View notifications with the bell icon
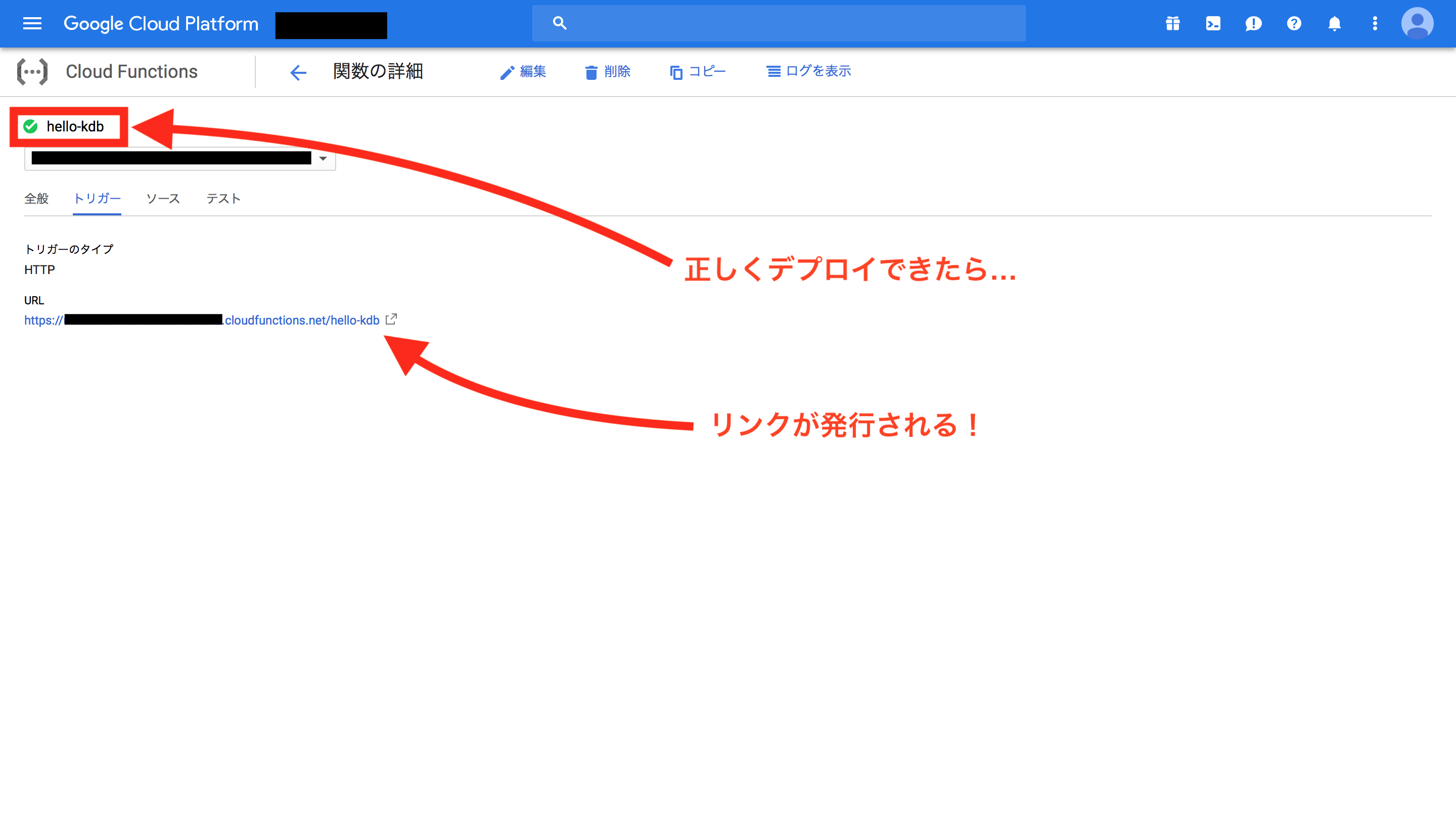Viewport: 1456px width, 820px height. (1335, 23)
